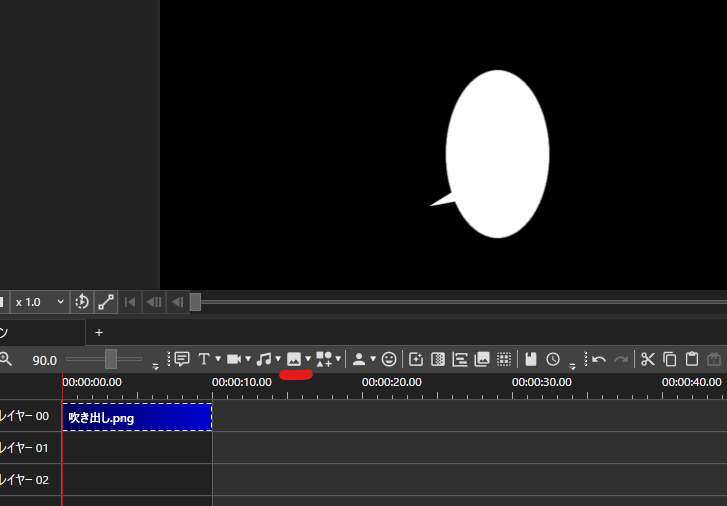727x506 pixels.
Task: Add a video item with camera icon
Action: [234, 359]
